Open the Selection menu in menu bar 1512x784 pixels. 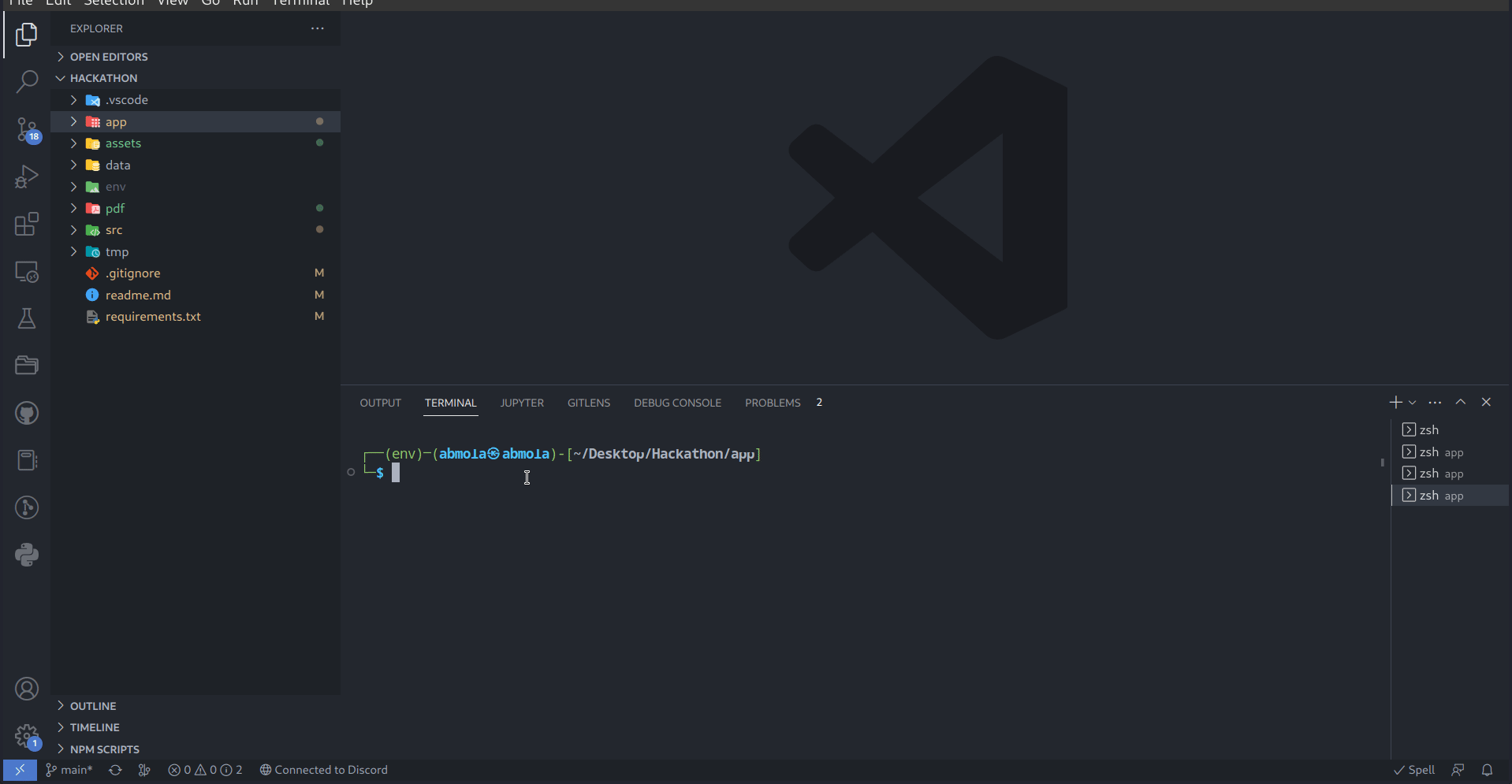point(114,3)
